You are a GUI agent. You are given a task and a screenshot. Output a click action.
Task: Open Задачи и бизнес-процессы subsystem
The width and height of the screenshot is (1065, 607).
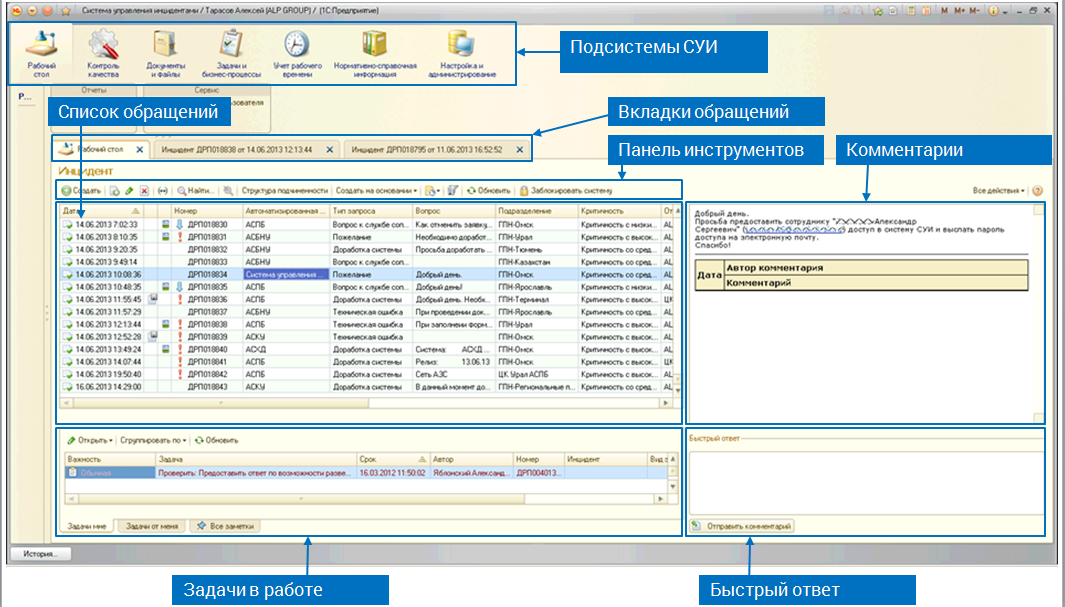tap(231, 54)
